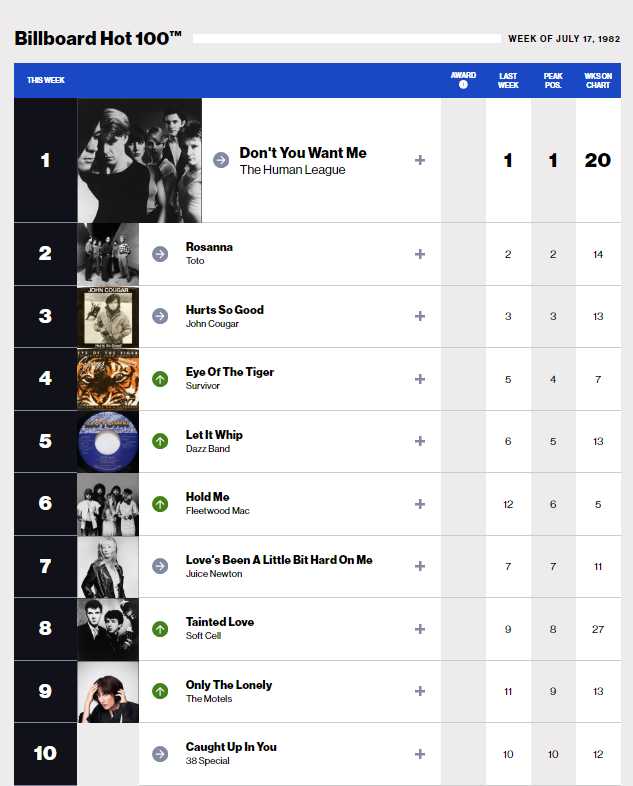Click the Survivor tiger album artwork
The width and height of the screenshot is (633, 786).
(108, 379)
